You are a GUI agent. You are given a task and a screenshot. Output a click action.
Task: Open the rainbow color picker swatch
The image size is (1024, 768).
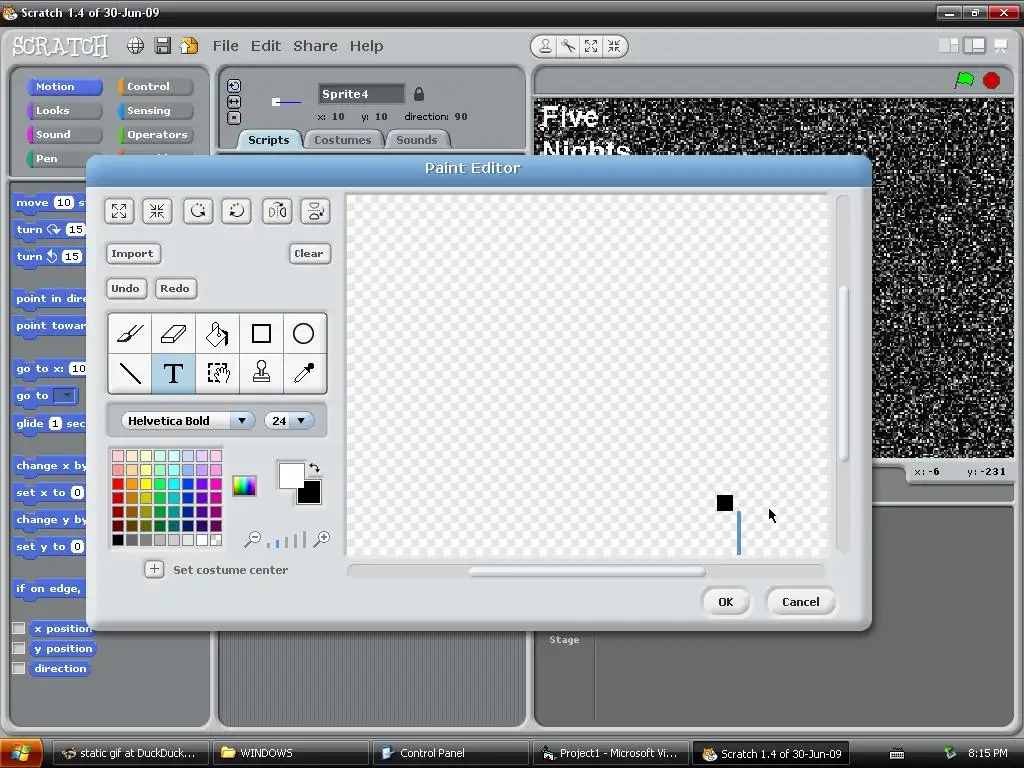pyautogui.click(x=244, y=486)
